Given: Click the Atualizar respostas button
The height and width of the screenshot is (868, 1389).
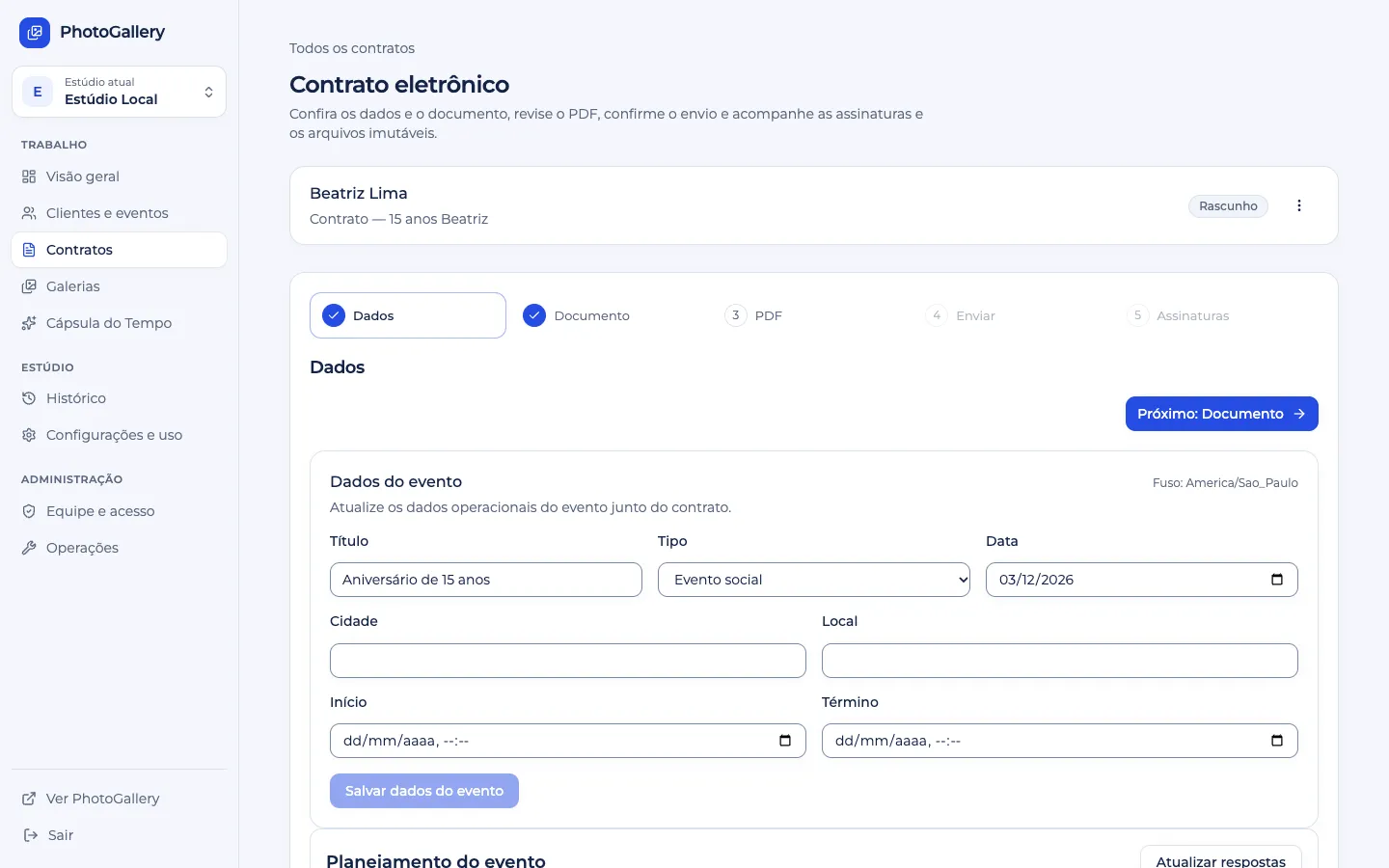Looking at the screenshot, I should [x=1221, y=857].
